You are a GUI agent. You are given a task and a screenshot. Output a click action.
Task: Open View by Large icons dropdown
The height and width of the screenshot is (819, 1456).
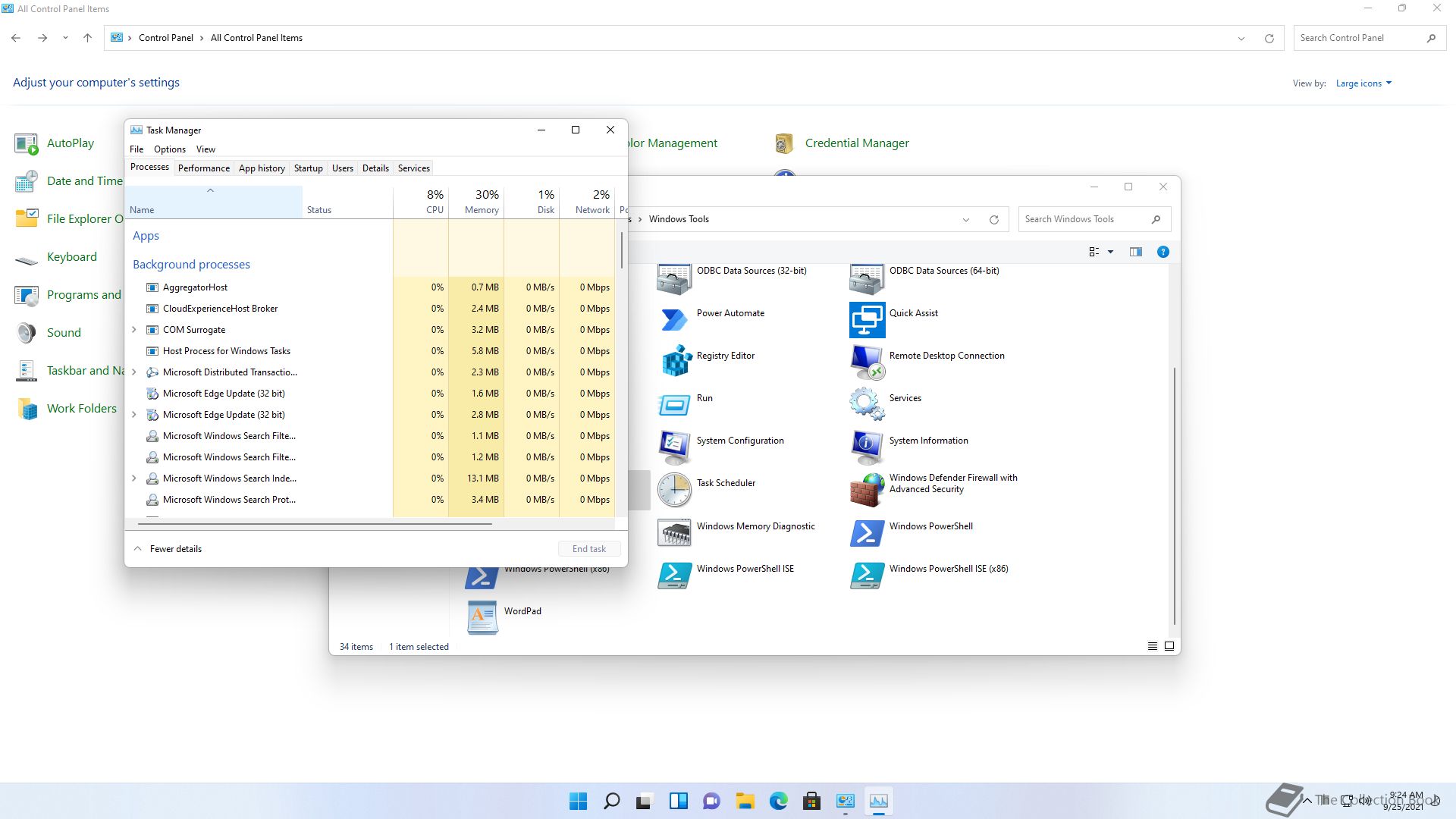[1363, 83]
